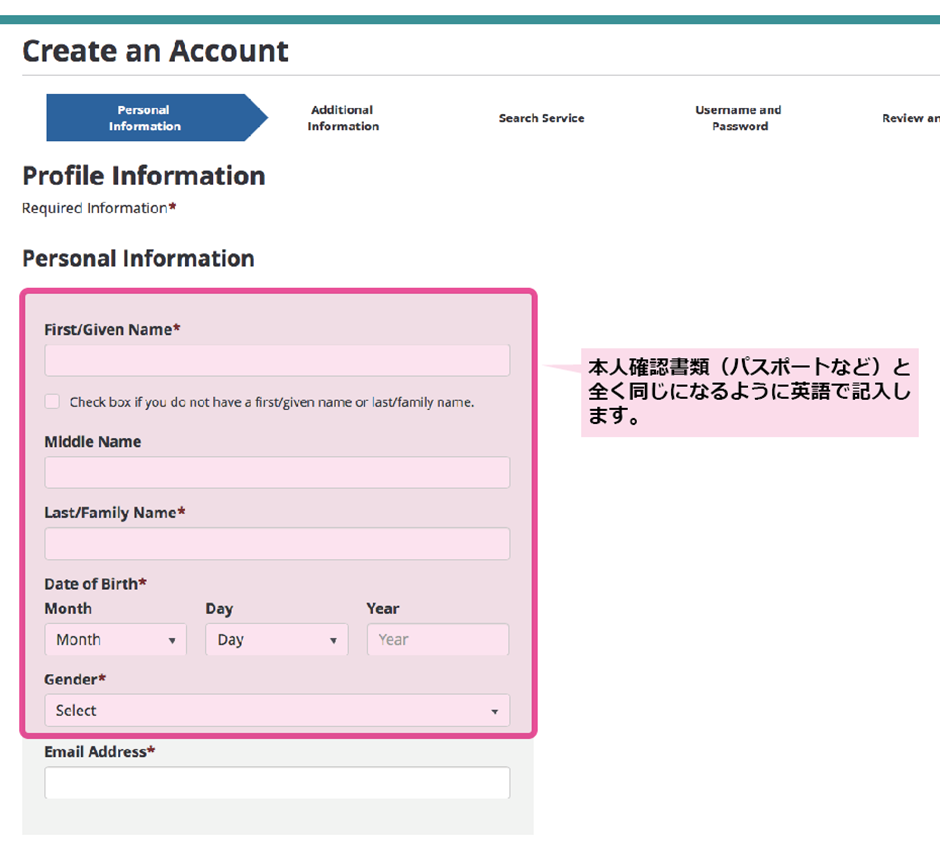Viewport: 940px width, 845px height.
Task: Open the Month dropdown
Action: point(115,640)
